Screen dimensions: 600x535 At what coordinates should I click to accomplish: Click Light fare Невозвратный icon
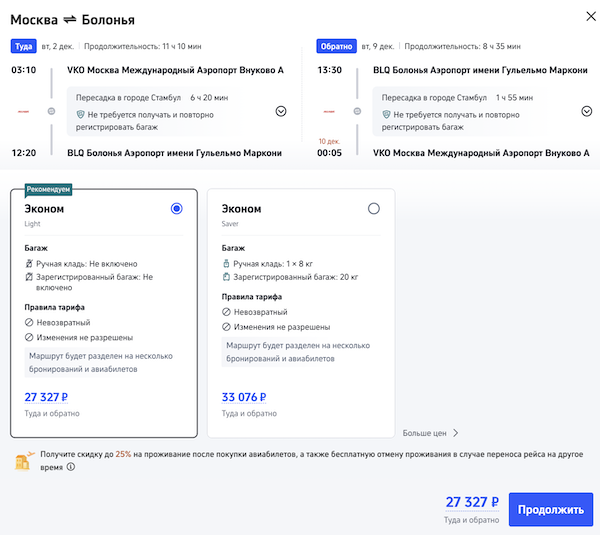(x=29, y=324)
